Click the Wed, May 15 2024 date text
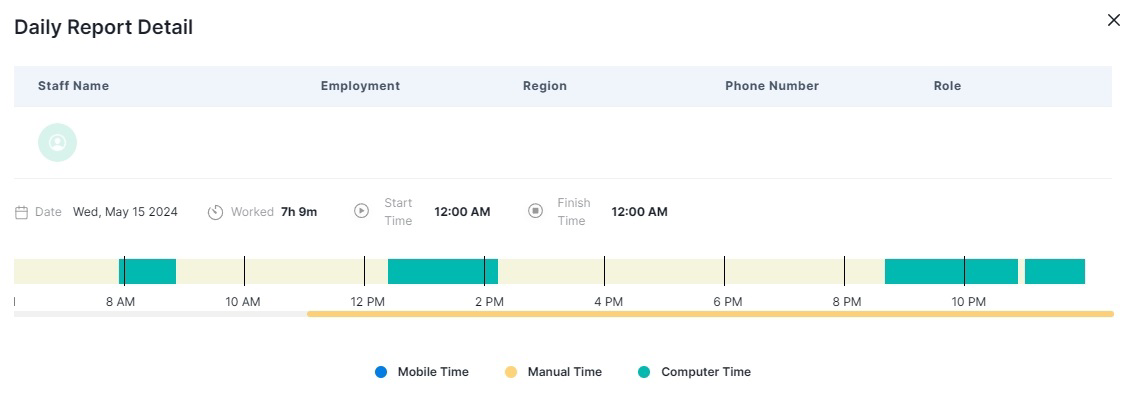The width and height of the screenshot is (1124, 394). point(125,212)
